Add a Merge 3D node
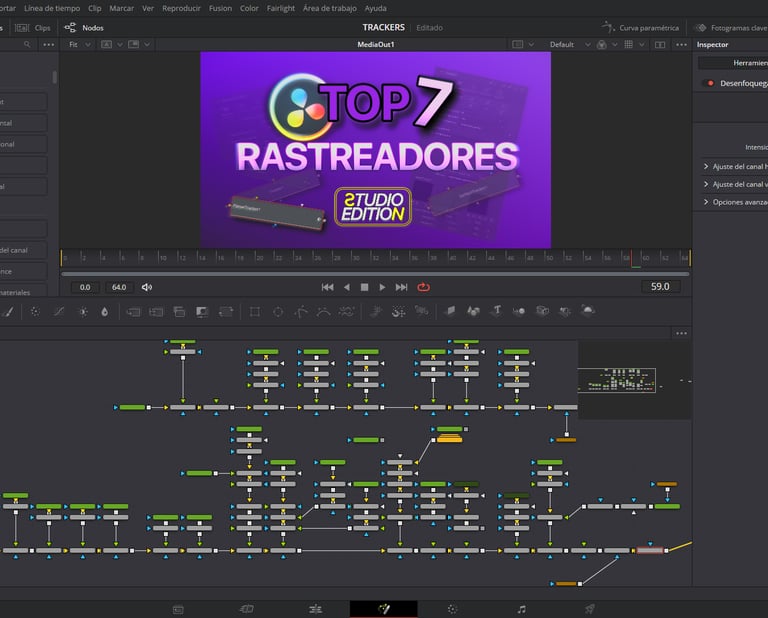Viewport: 768px width, 618px height. pos(519,310)
